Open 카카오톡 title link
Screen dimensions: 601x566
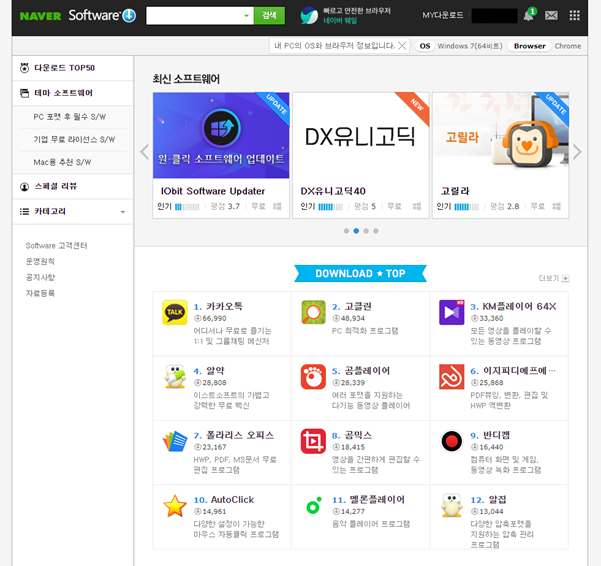(x=224, y=306)
